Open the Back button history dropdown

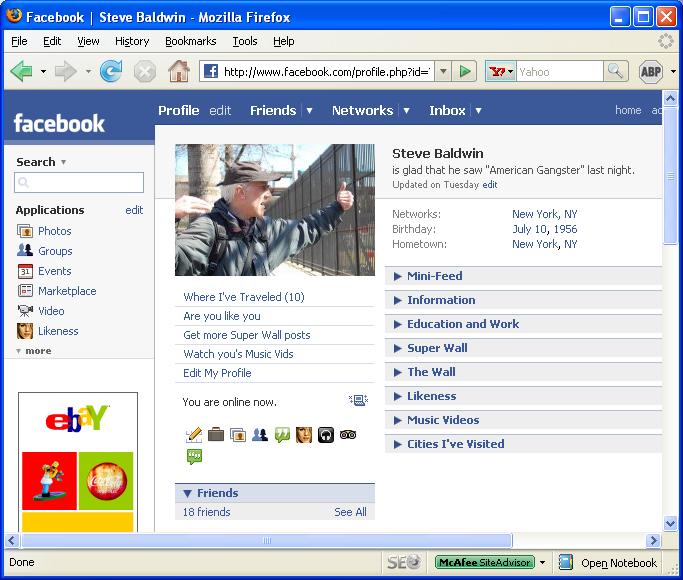click(x=43, y=71)
